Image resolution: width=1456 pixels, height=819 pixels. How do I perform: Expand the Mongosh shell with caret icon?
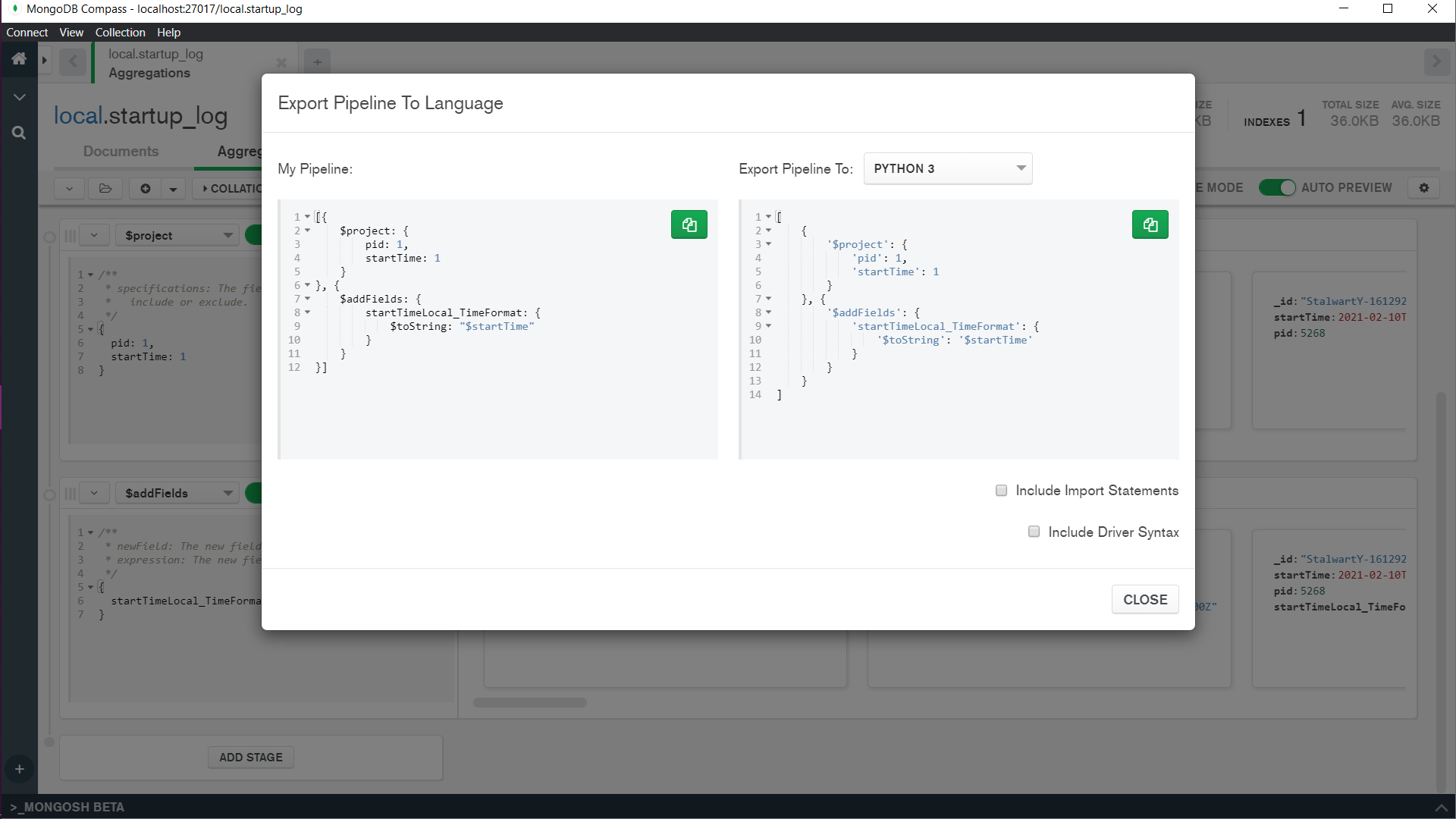1442,808
